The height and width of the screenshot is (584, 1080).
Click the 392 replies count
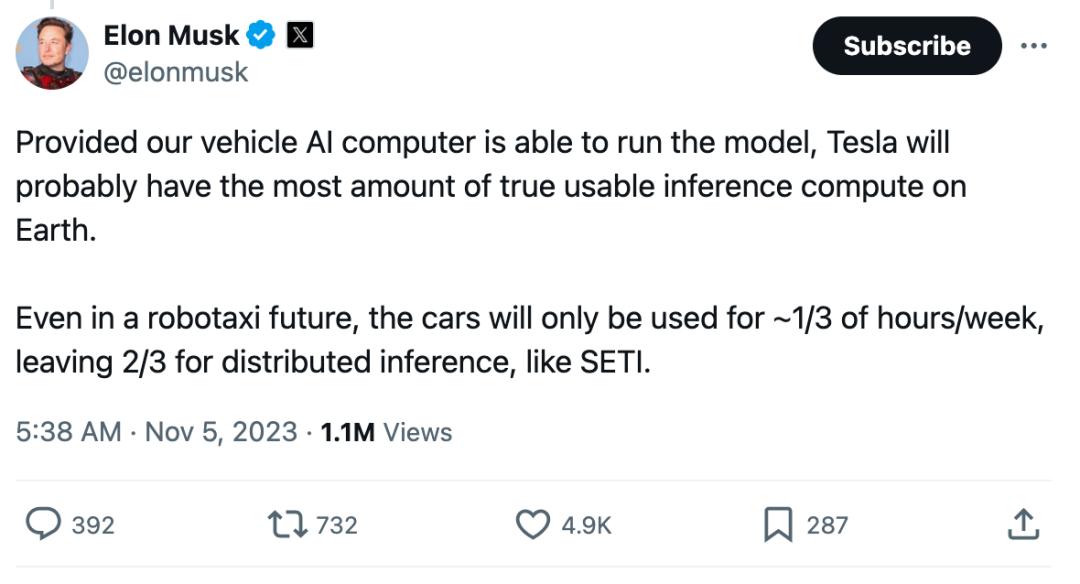(93, 525)
